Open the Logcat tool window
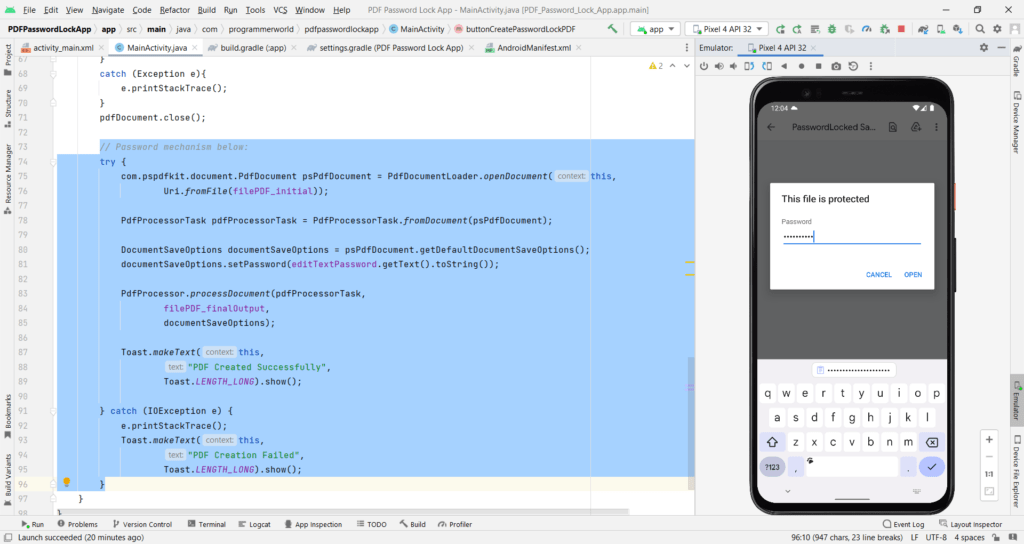The height and width of the screenshot is (544, 1024). click(255, 524)
